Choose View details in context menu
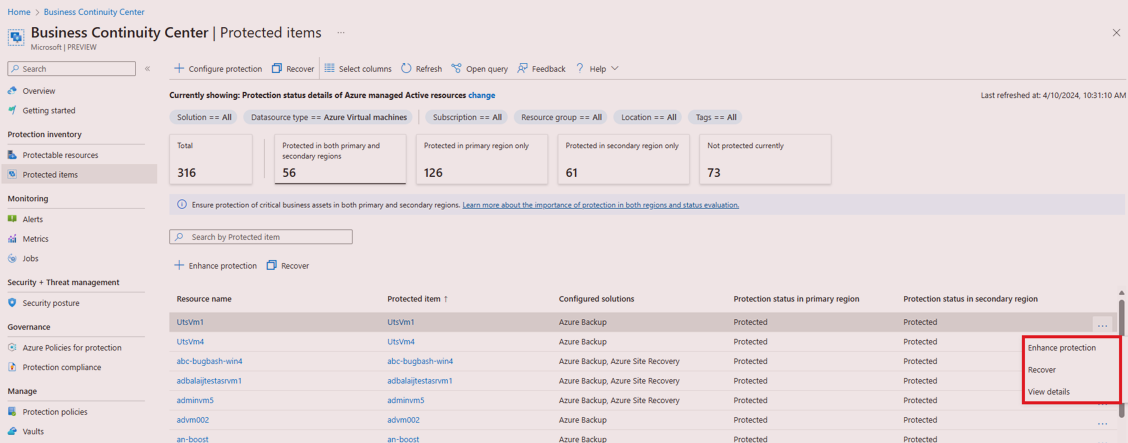1128x443 pixels. (x=1049, y=392)
